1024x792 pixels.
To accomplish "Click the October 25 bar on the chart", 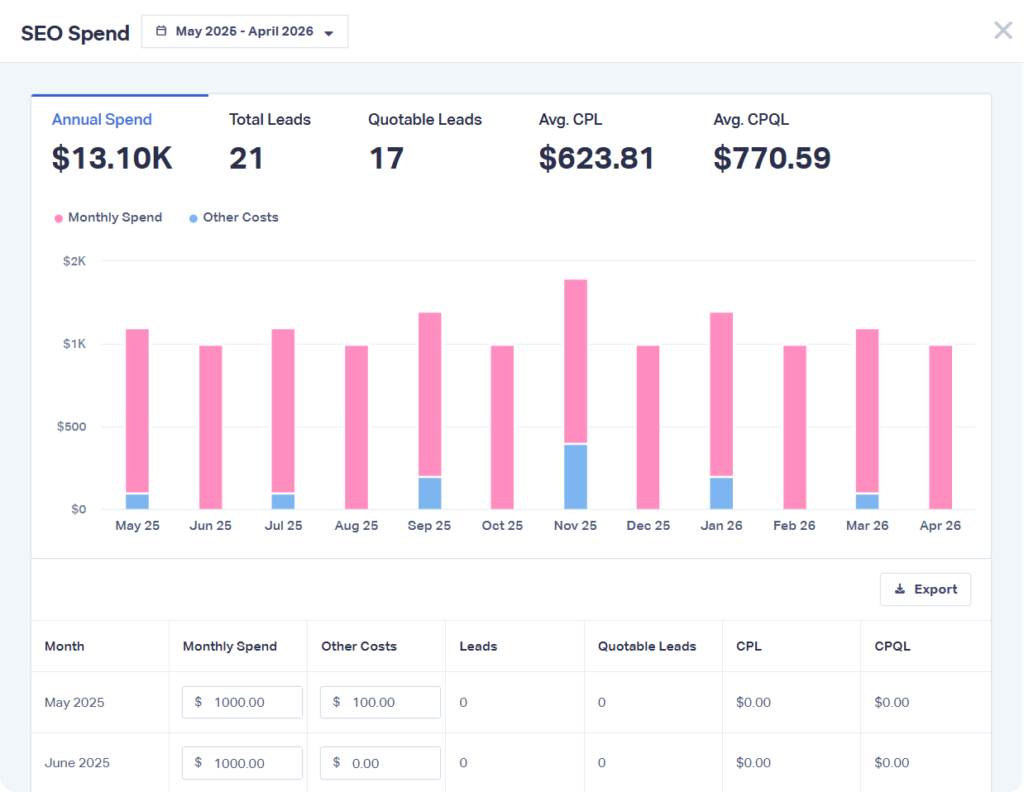I will pos(501,425).
